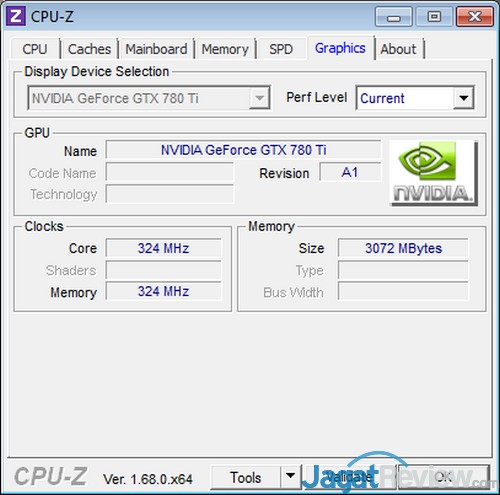Click the Perf Level dropdown arrow
Viewport: 500px width, 495px height.
[x=464, y=98]
